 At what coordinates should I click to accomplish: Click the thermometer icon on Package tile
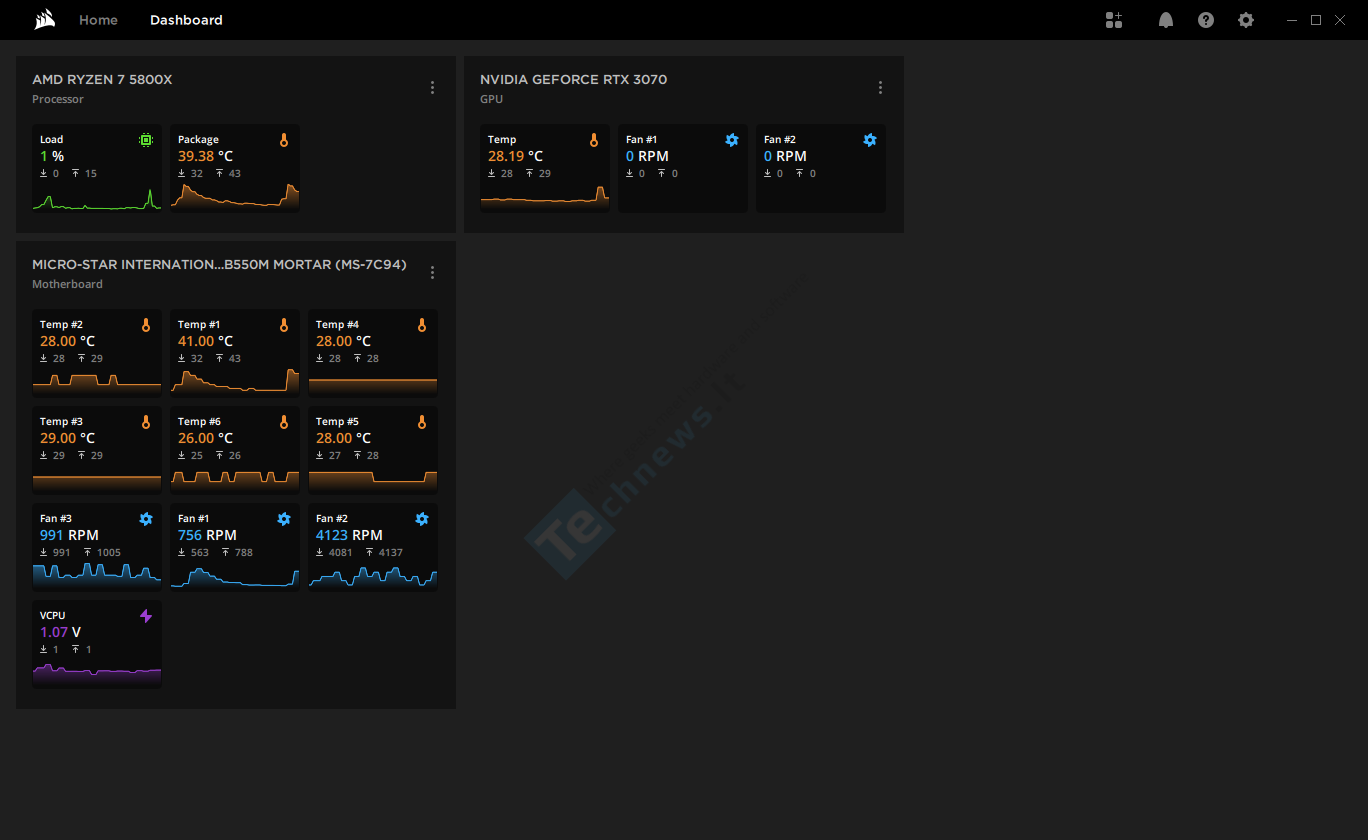(x=284, y=141)
